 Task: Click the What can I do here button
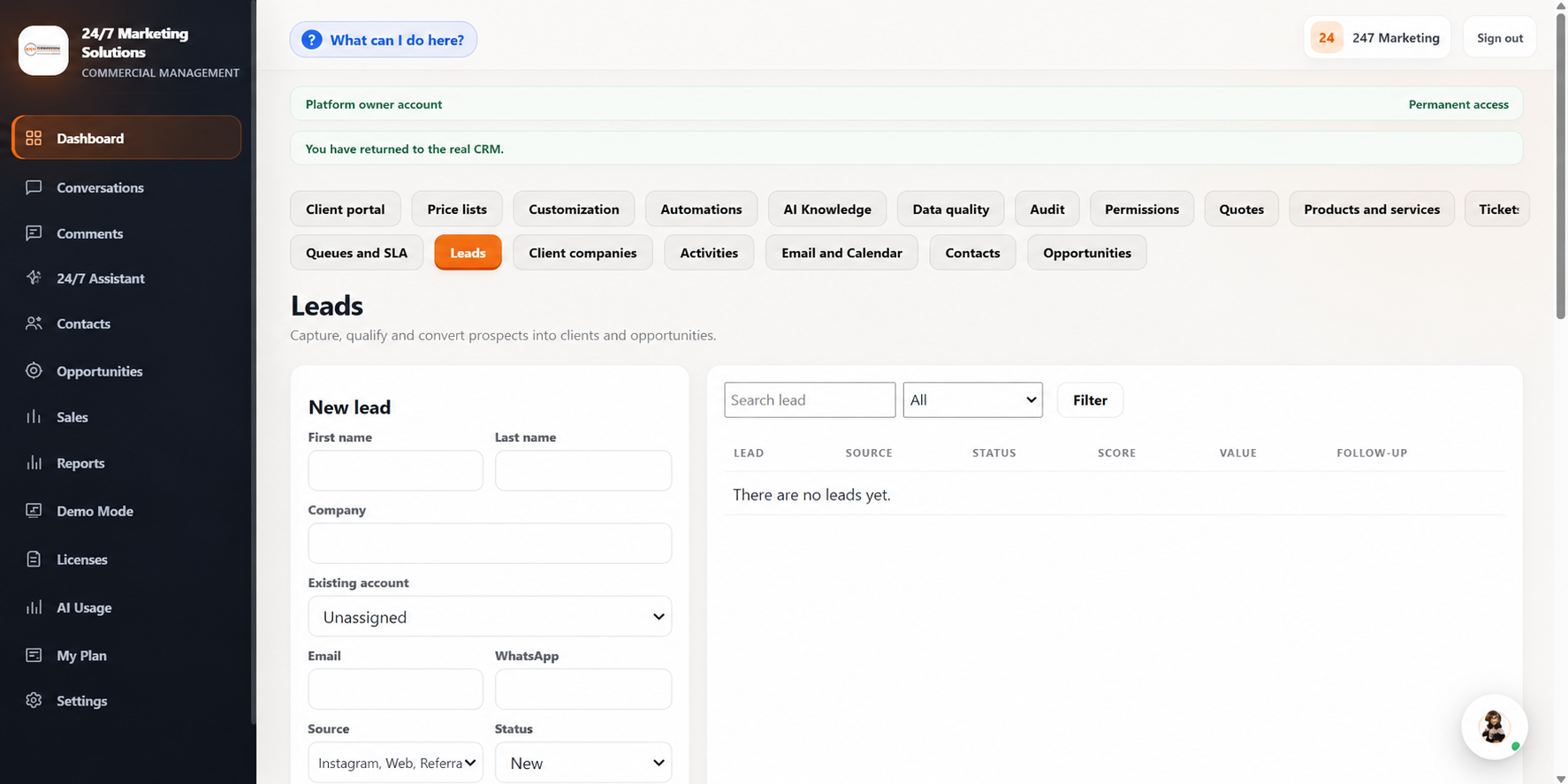(384, 40)
